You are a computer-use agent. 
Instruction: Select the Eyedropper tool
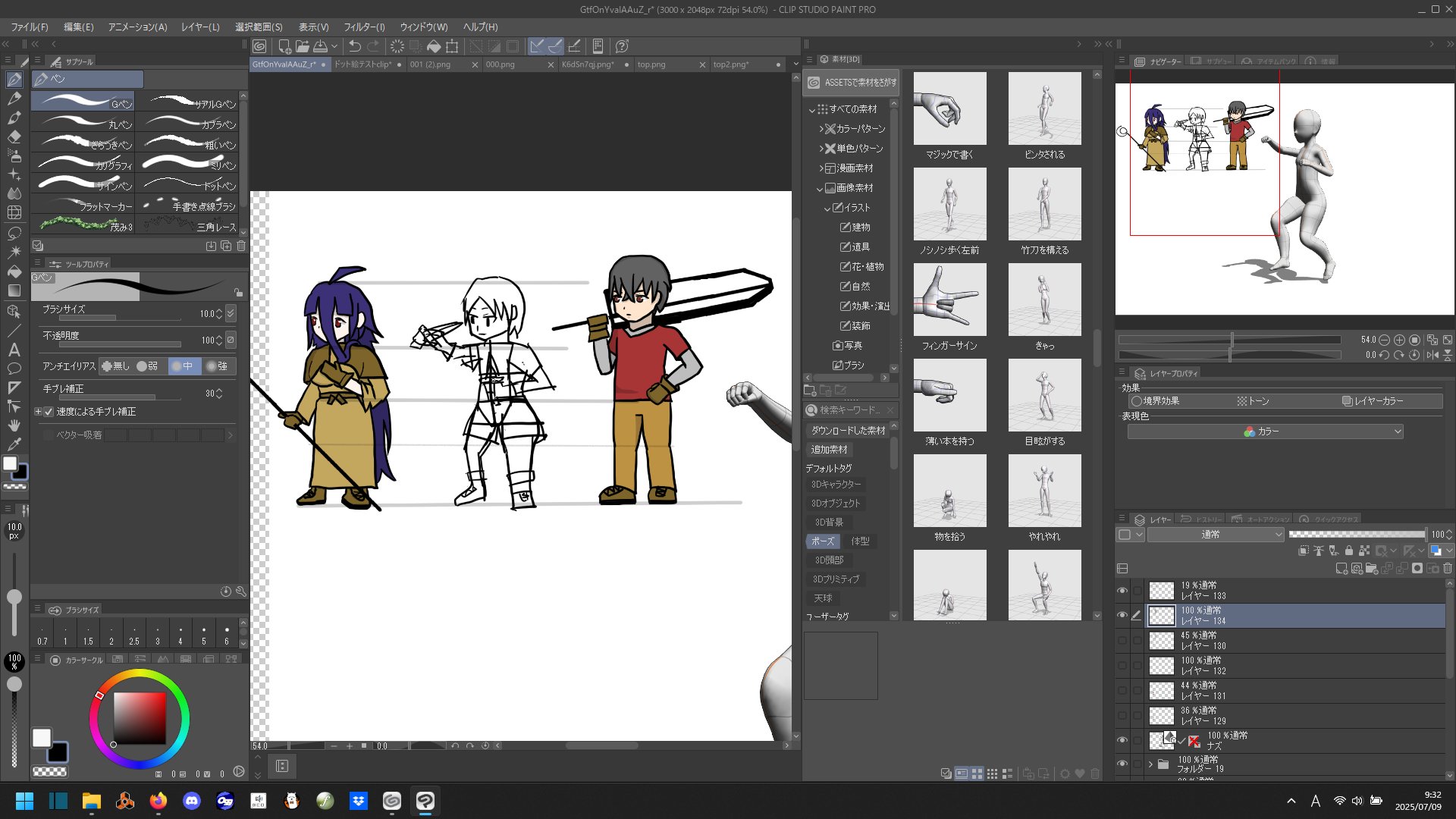tap(14, 444)
